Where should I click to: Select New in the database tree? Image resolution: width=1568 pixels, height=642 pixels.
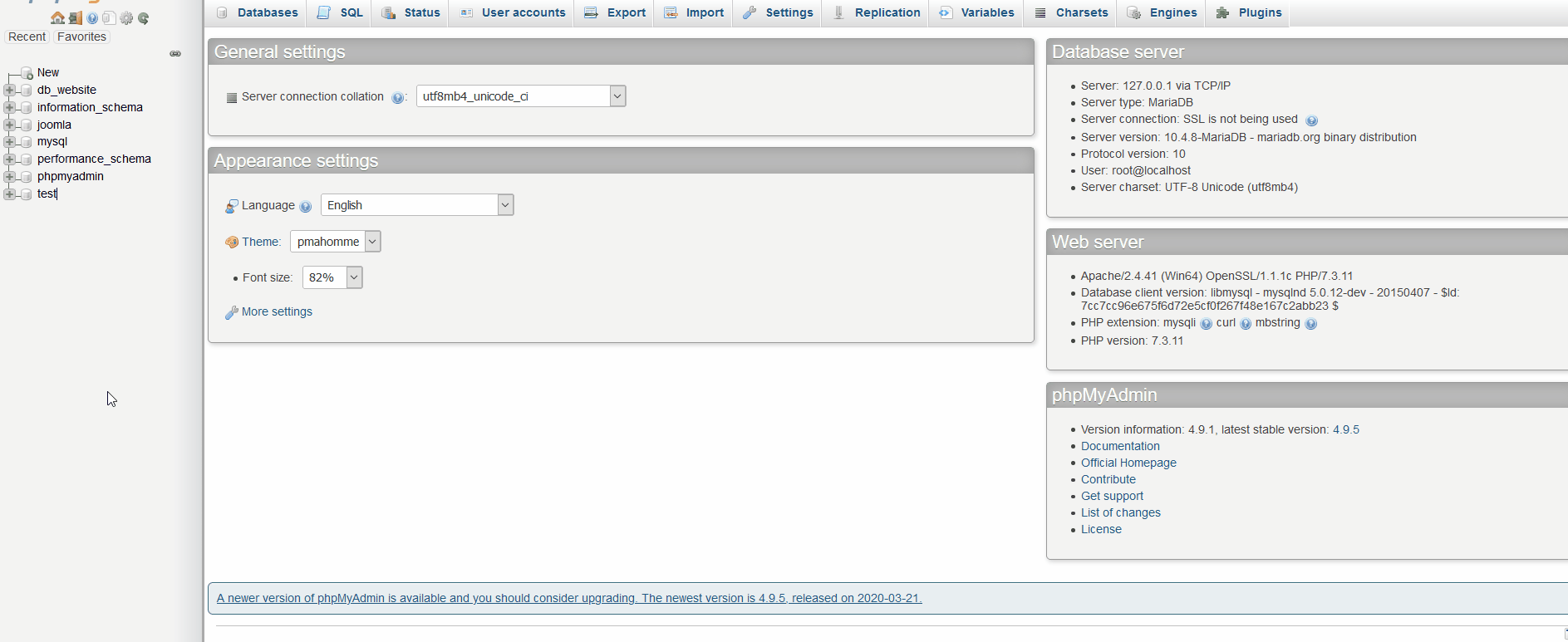click(x=48, y=72)
